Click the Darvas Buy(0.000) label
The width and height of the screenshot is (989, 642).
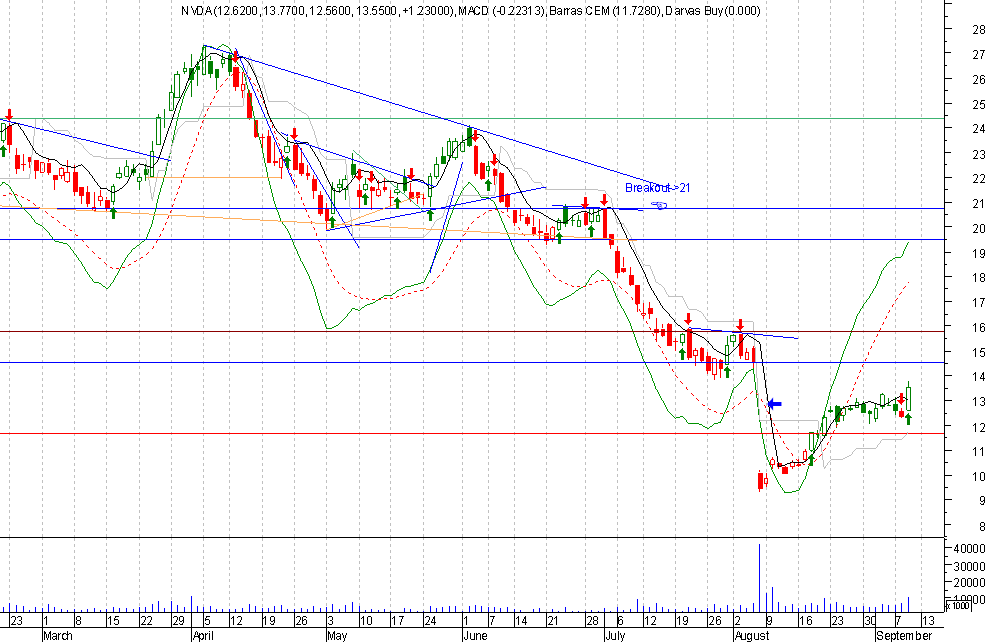pyautogui.click(x=713, y=11)
